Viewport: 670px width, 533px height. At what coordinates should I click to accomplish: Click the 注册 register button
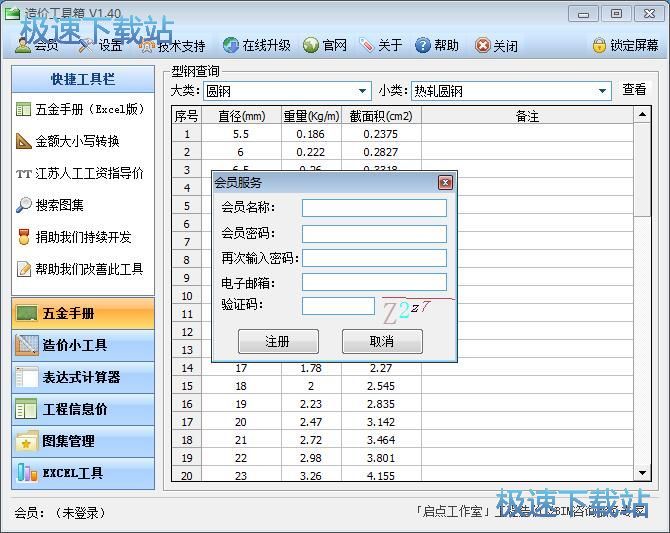(278, 341)
